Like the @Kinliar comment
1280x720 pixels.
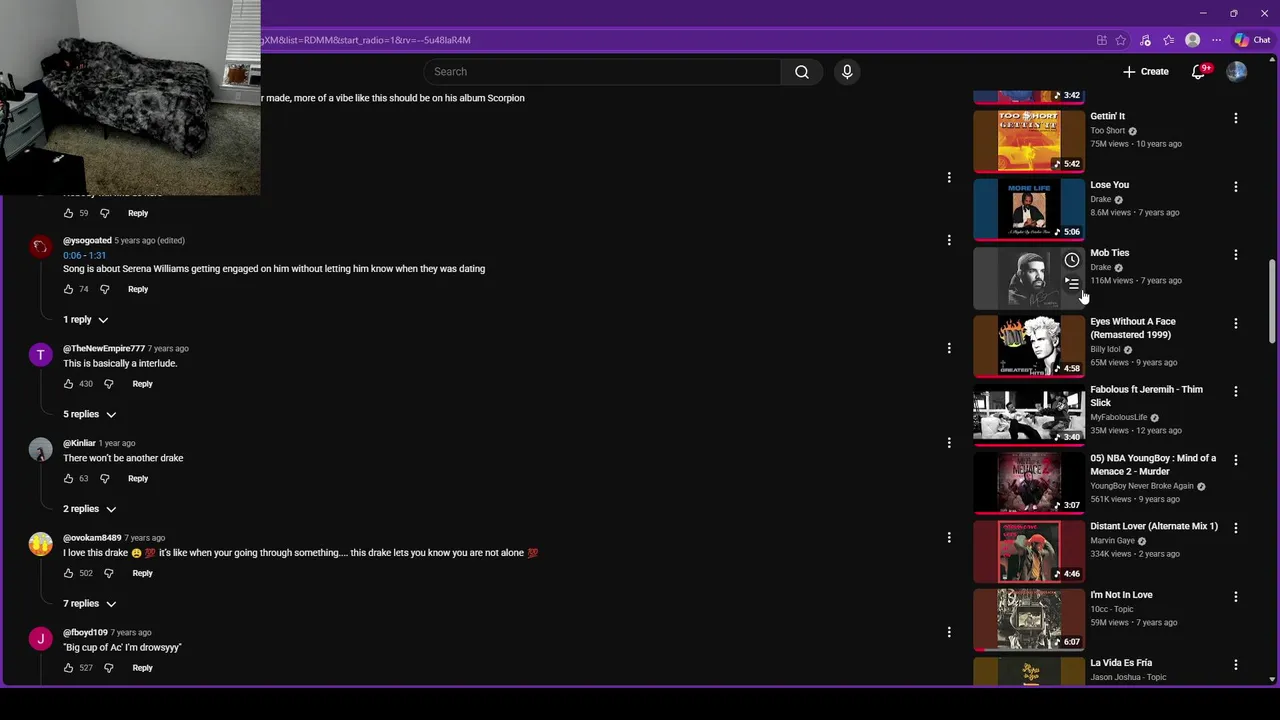68,479
